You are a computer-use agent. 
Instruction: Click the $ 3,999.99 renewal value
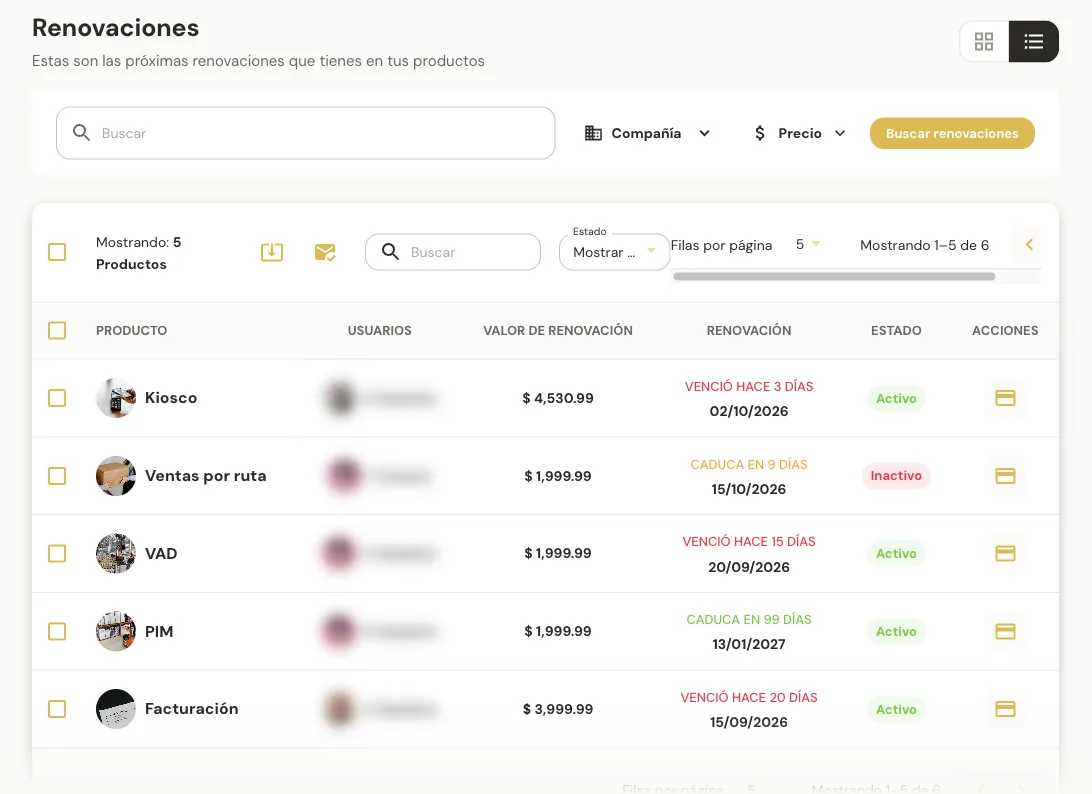point(558,709)
